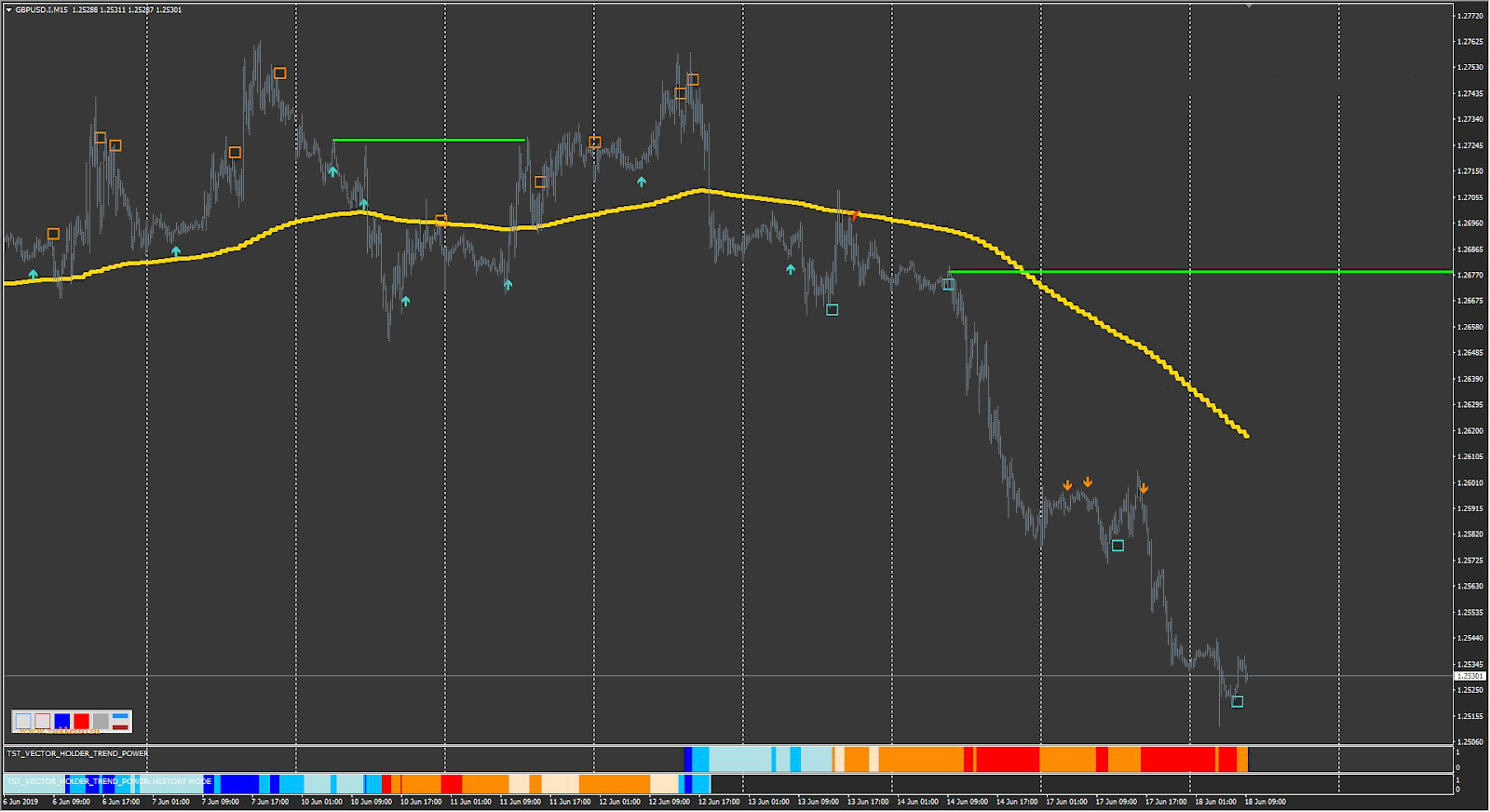The width and height of the screenshot is (1490, 812).
Task: Click the current price label 1.25301
Action: (x=1470, y=676)
